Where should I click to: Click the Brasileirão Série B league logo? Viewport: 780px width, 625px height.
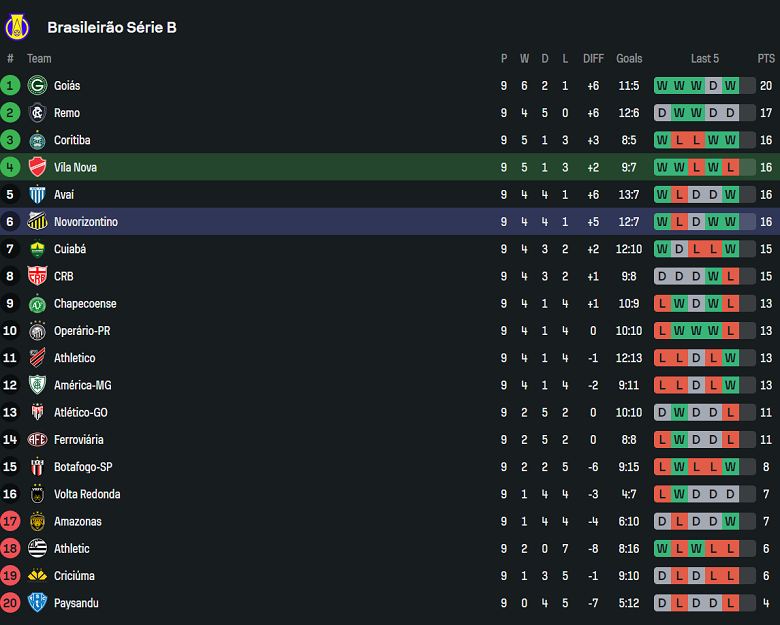click(x=18, y=27)
